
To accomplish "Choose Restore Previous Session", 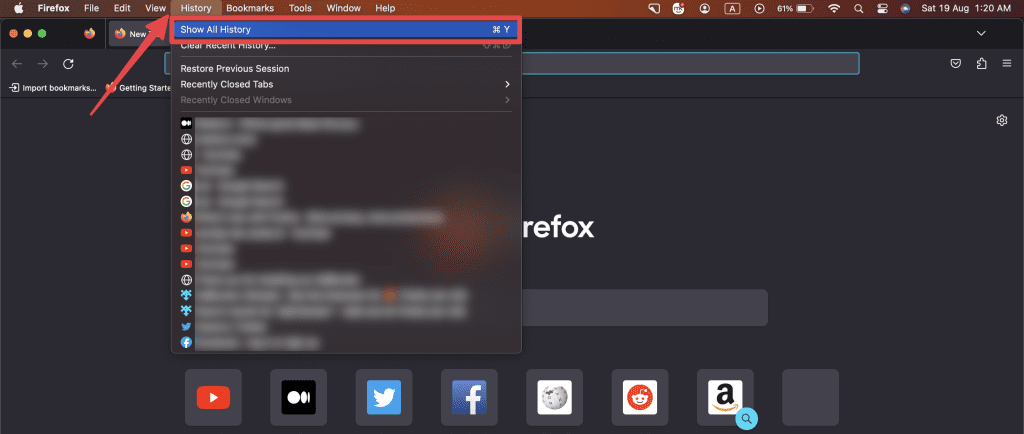I will click(x=346, y=69).
